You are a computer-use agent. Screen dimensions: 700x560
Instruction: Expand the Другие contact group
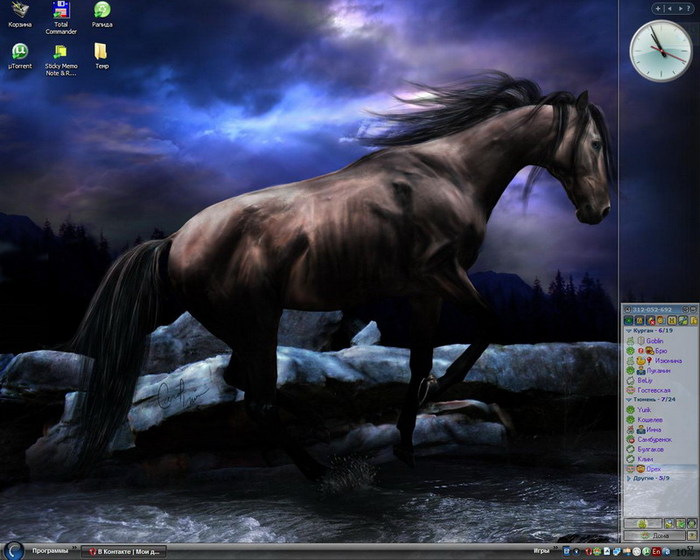(x=629, y=478)
